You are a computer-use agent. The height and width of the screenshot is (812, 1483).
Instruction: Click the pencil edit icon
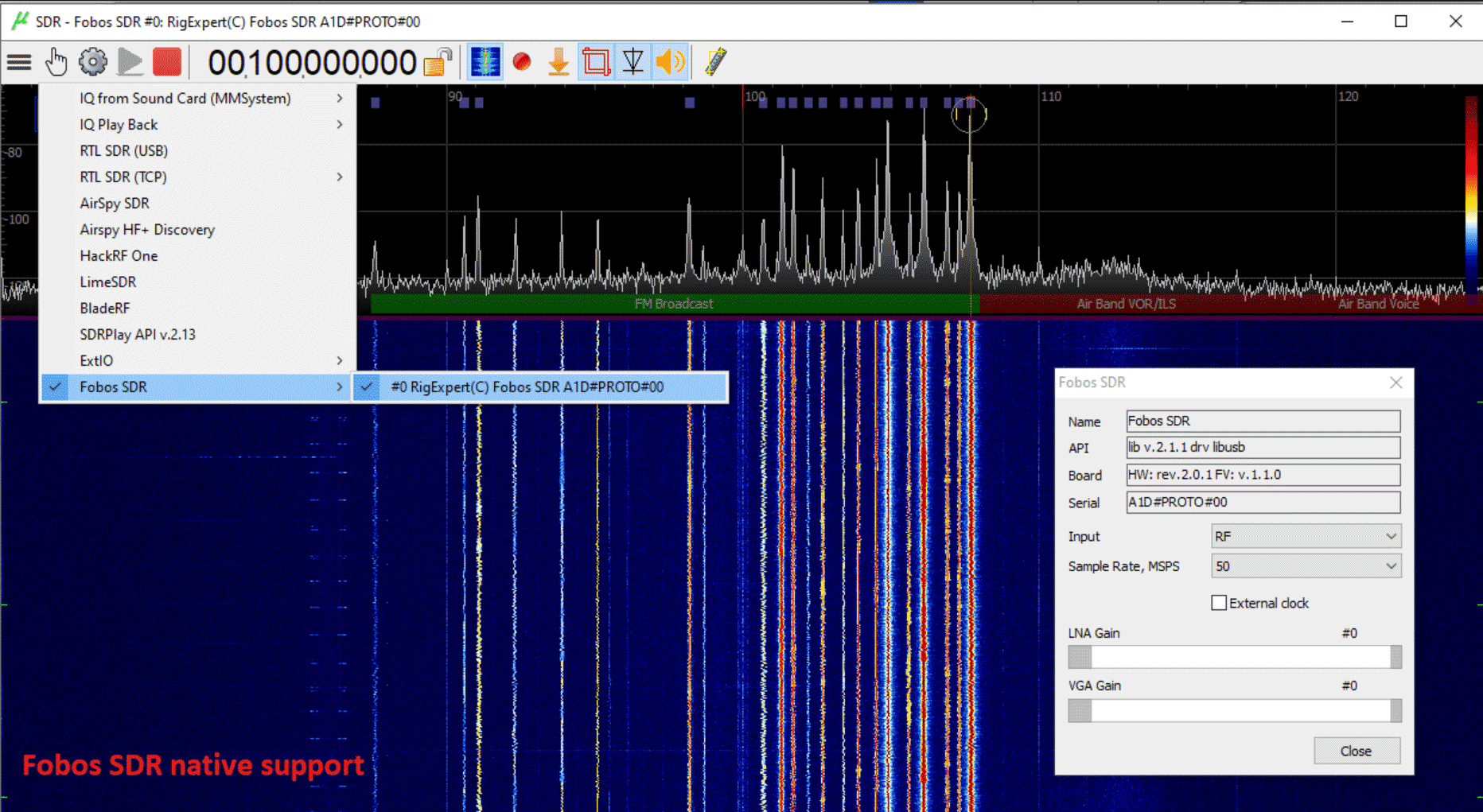point(715,62)
